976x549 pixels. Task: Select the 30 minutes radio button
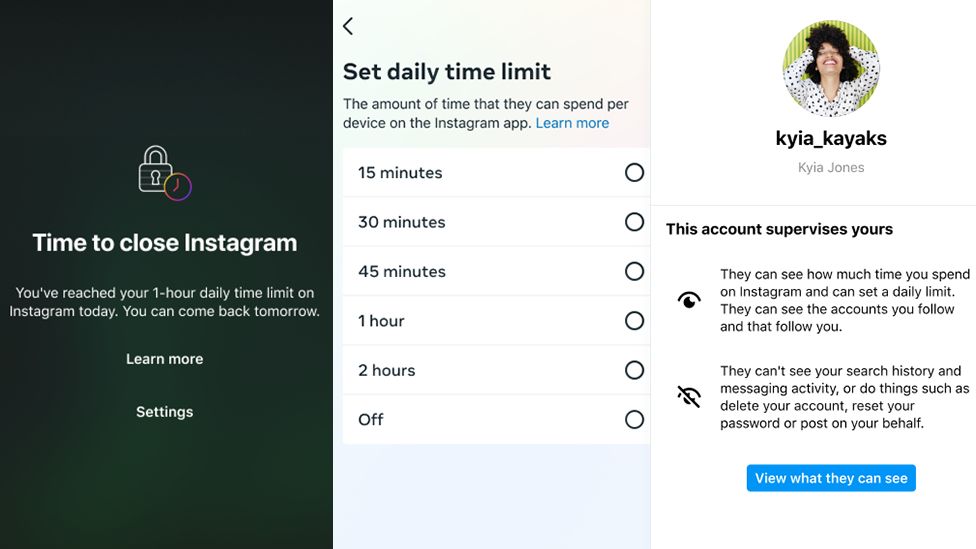[634, 222]
